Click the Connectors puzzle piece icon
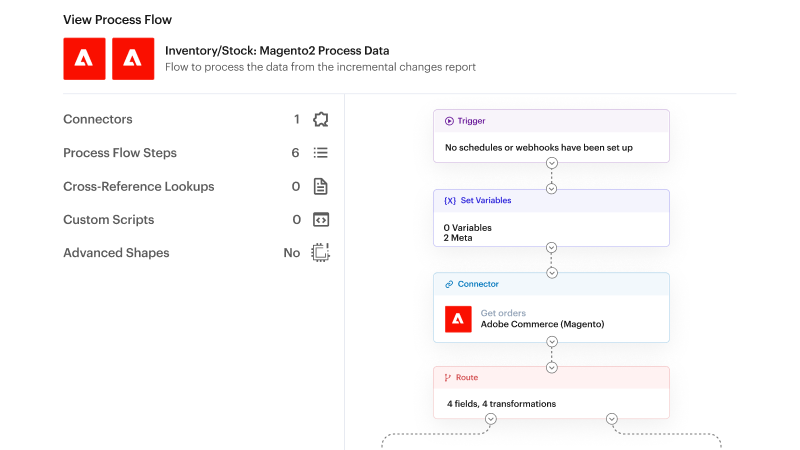Viewport: 800px width, 450px height. (320, 120)
